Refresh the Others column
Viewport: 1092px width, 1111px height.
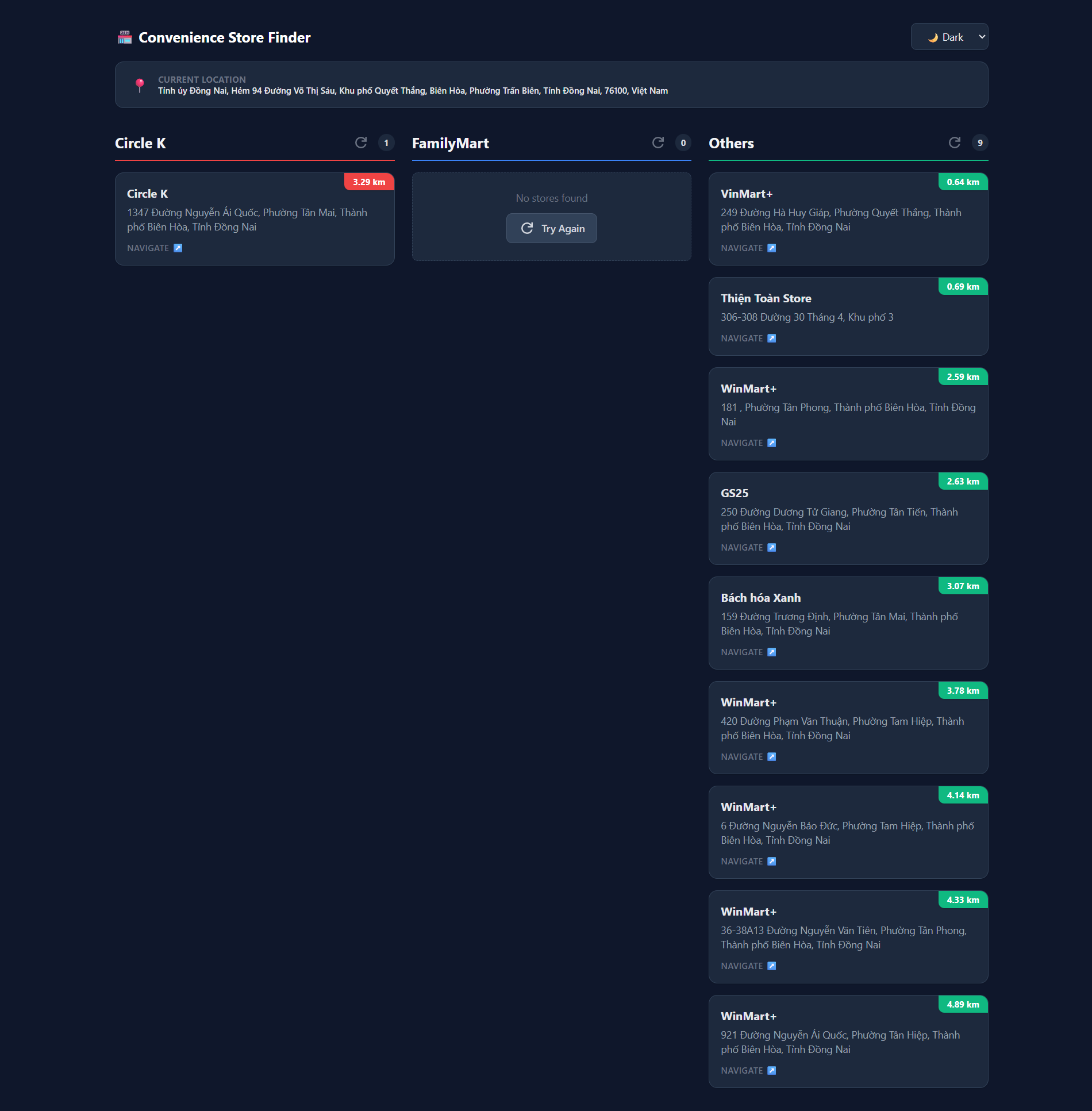click(955, 143)
